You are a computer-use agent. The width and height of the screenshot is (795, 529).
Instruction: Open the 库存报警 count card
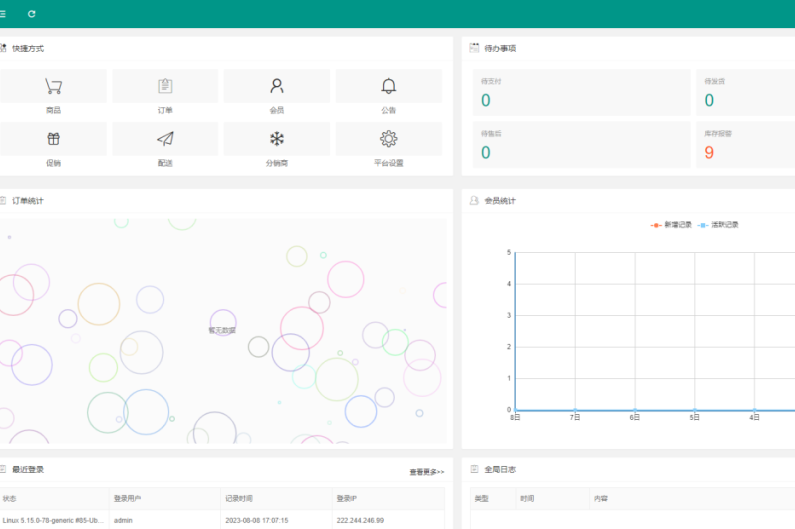tap(745, 145)
